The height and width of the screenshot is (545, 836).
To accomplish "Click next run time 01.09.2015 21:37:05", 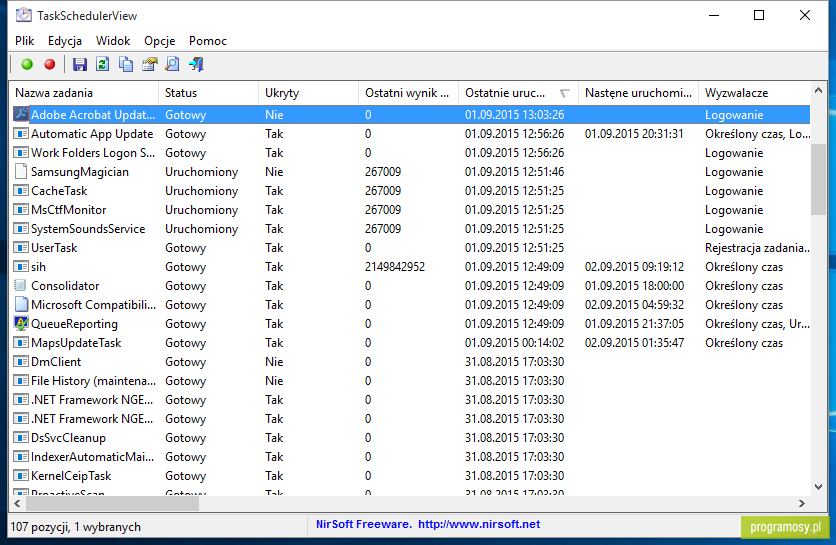I will coord(634,323).
